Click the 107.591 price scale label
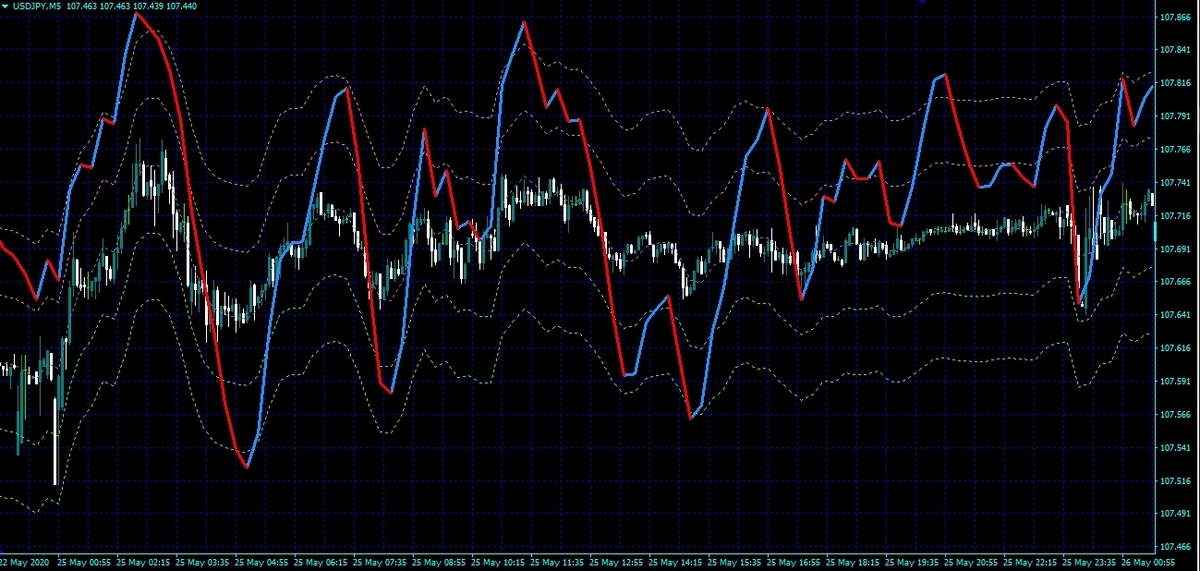This screenshot has height=571, width=1200. coord(1174,381)
